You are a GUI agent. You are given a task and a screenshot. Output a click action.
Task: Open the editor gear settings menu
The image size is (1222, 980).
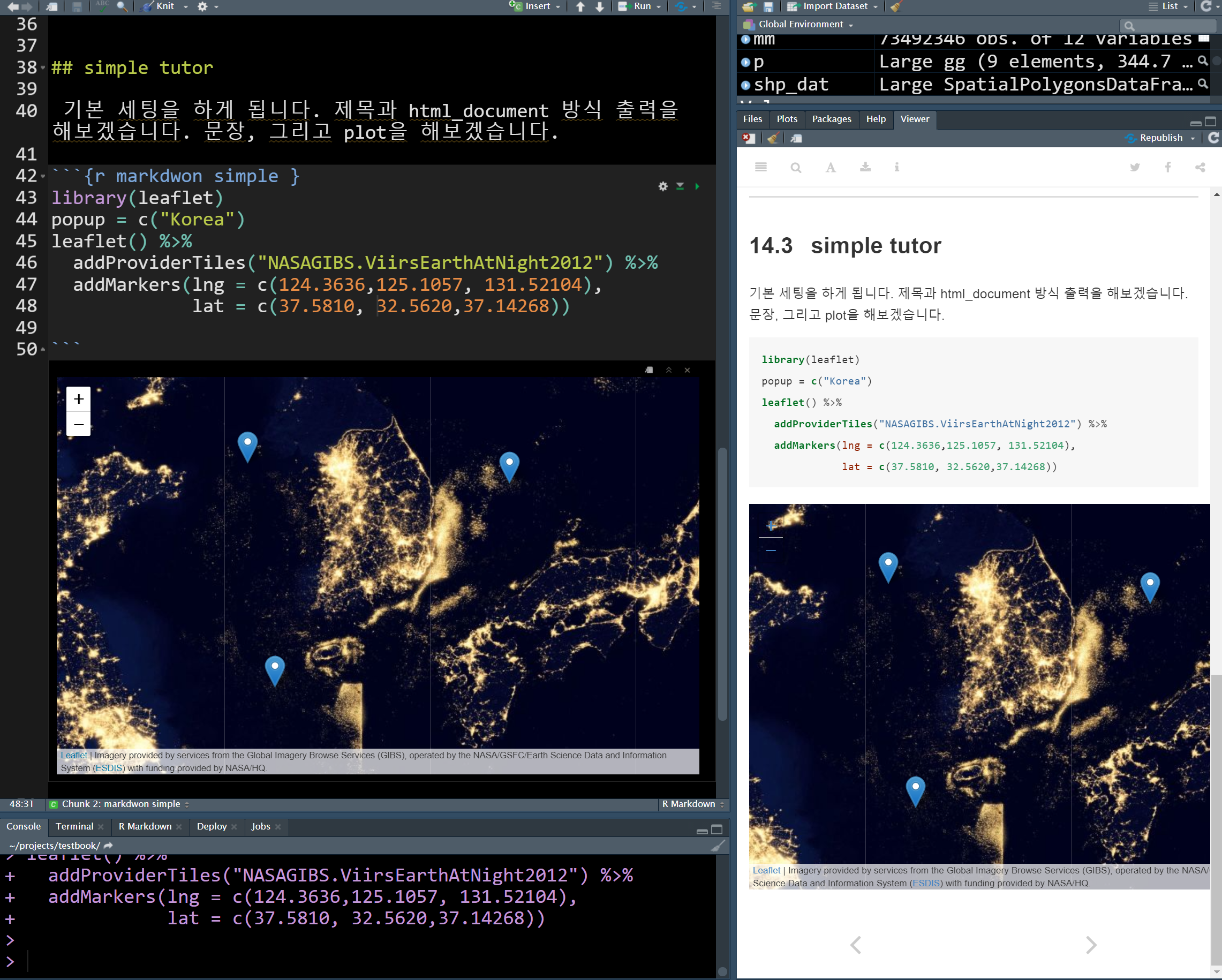(x=202, y=7)
